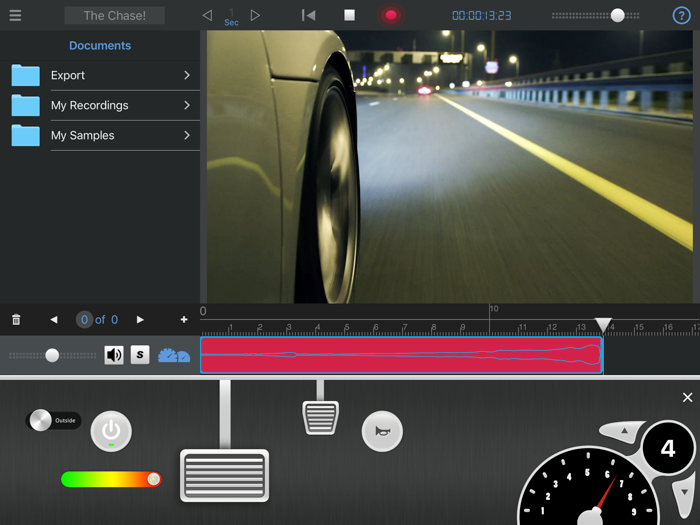
Task: Change the 1 Sec step interval
Action: (231, 18)
